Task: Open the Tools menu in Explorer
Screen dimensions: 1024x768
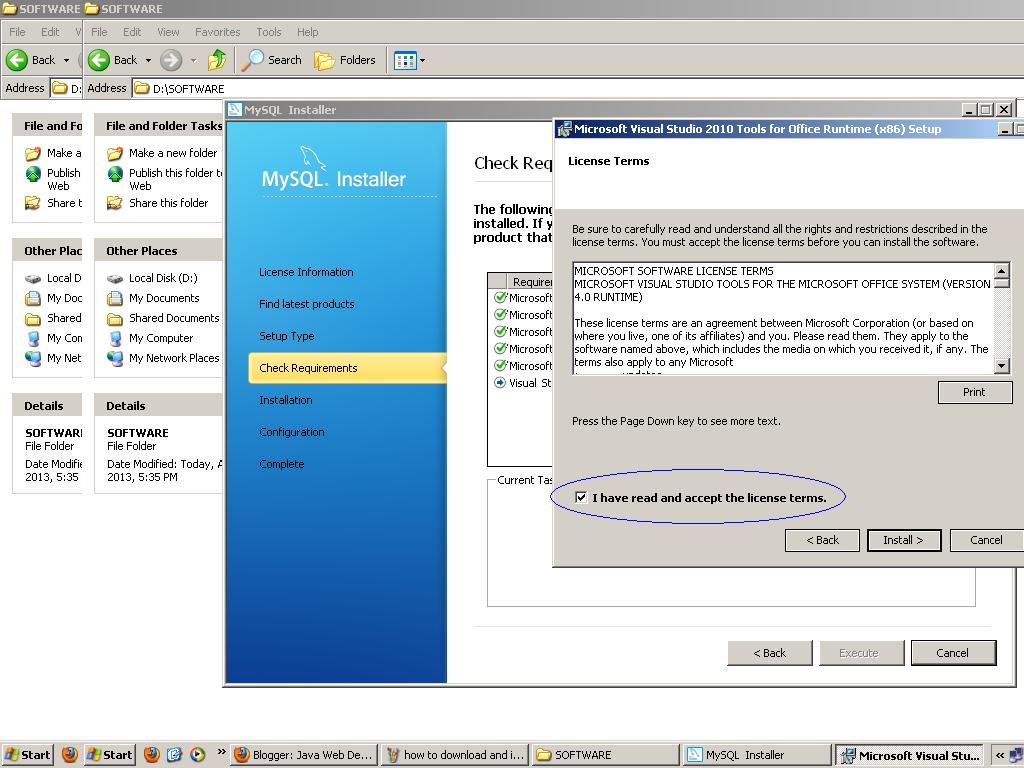Action: tap(268, 32)
